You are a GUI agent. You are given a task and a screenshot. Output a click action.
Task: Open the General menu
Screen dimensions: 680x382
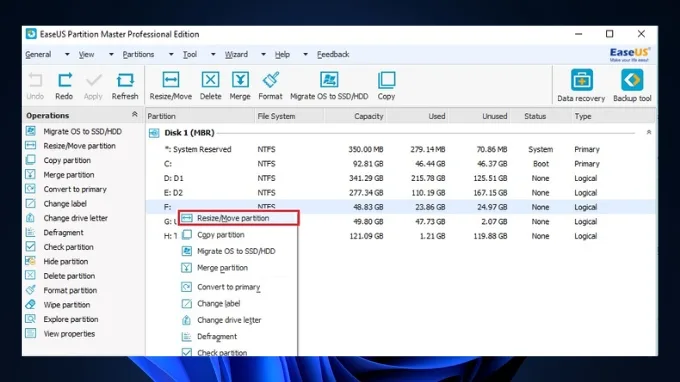pyautogui.click(x=38, y=55)
